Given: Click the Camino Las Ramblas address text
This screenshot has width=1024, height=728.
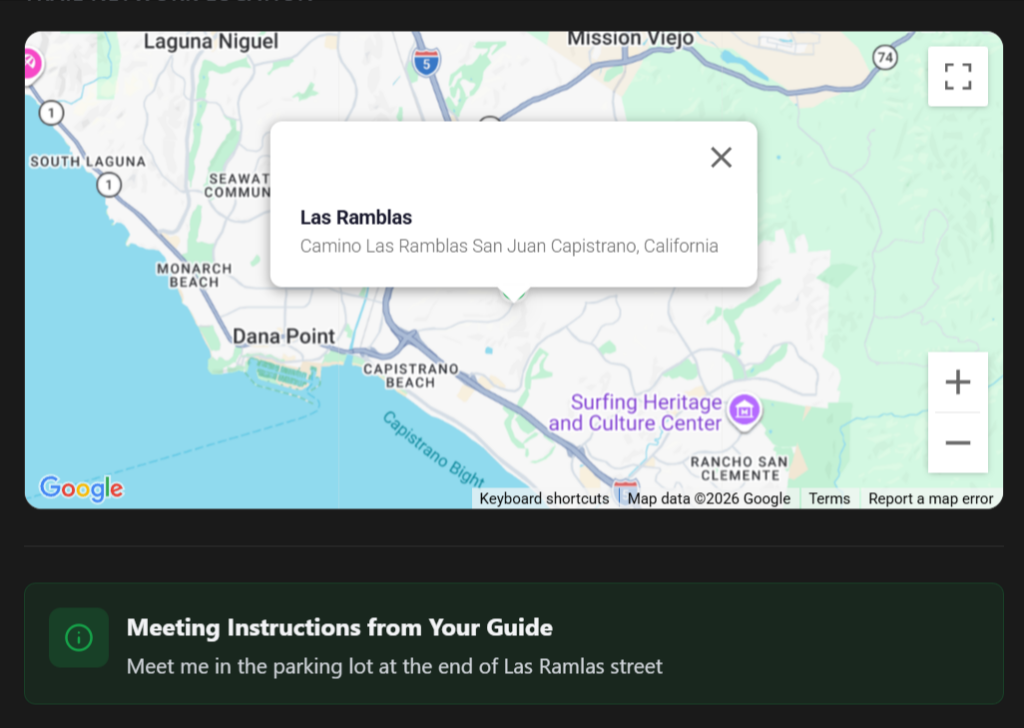Looking at the screenshot, I should [509, 246].
